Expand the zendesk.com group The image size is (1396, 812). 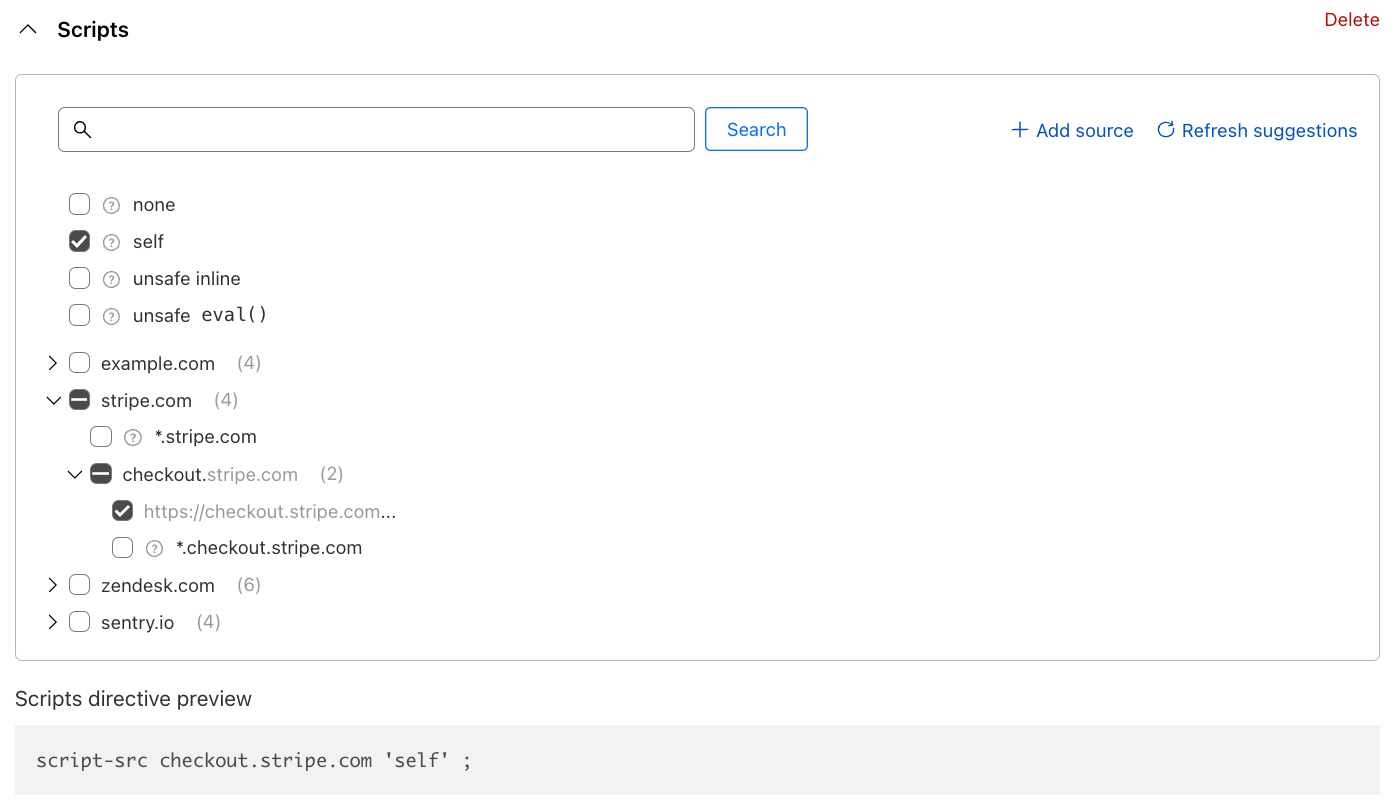click(x=53, y=585)
